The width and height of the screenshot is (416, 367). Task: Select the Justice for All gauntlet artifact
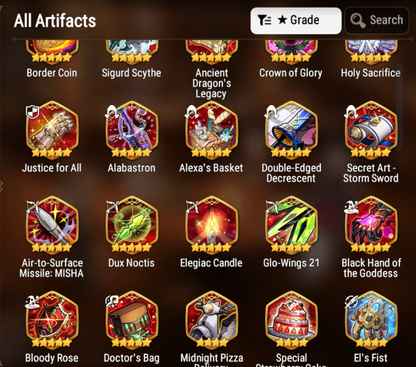52,131
